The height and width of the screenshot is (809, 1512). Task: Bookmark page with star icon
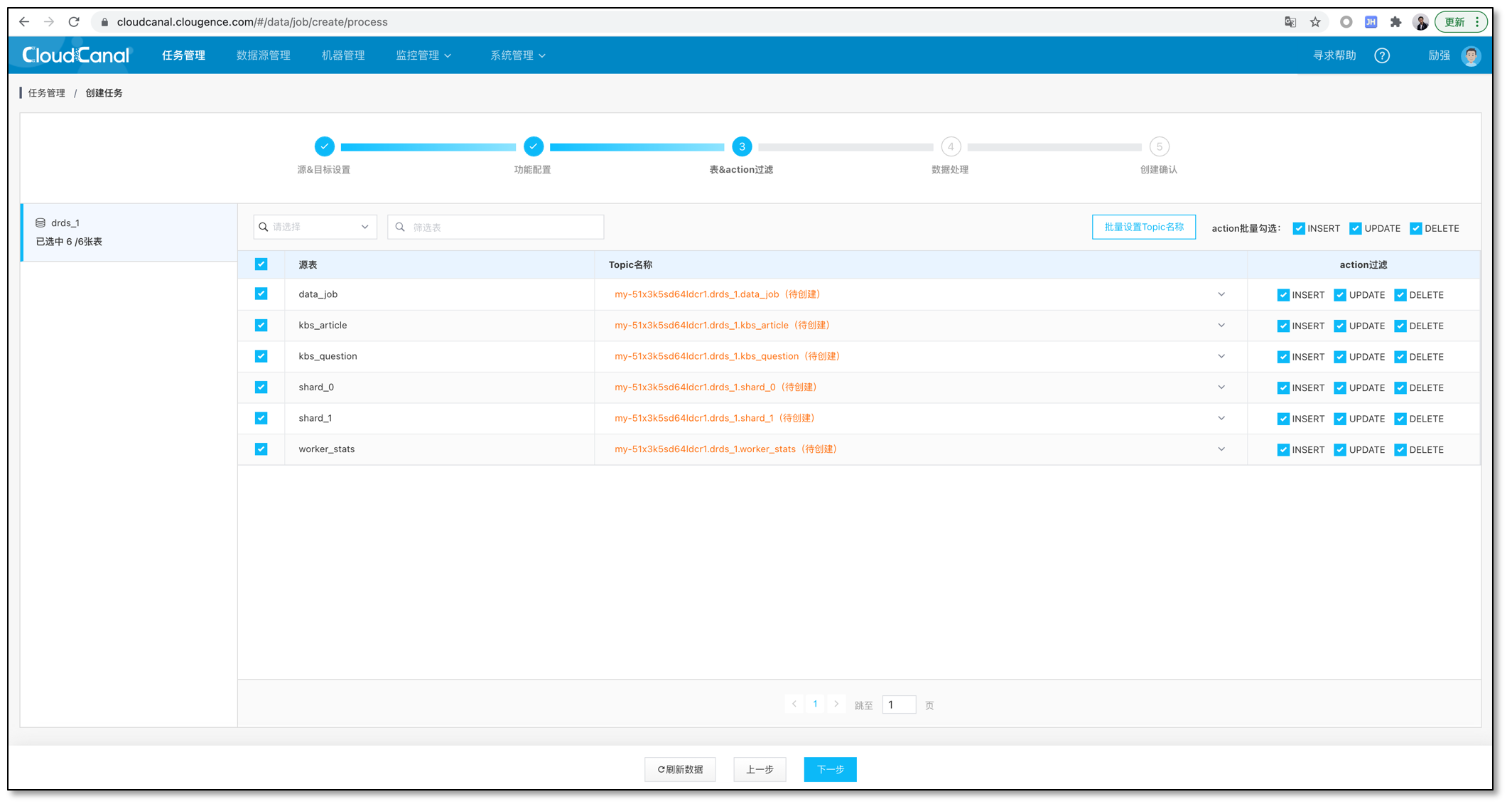1315,22
